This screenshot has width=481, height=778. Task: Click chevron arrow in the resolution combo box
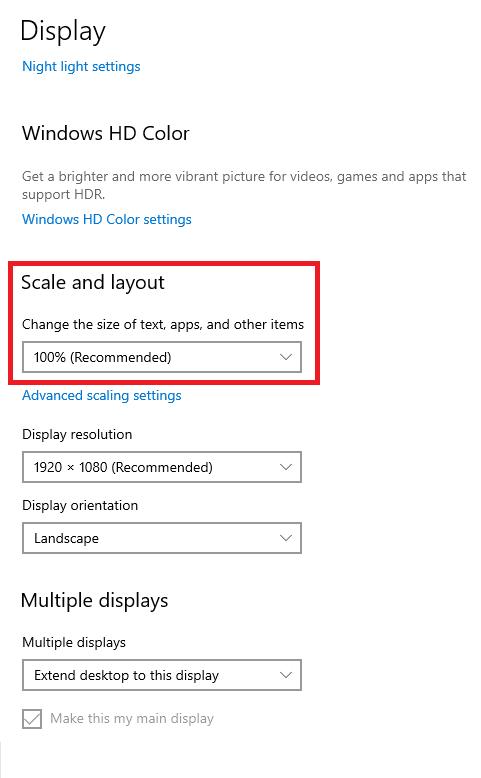click(286, 467)
